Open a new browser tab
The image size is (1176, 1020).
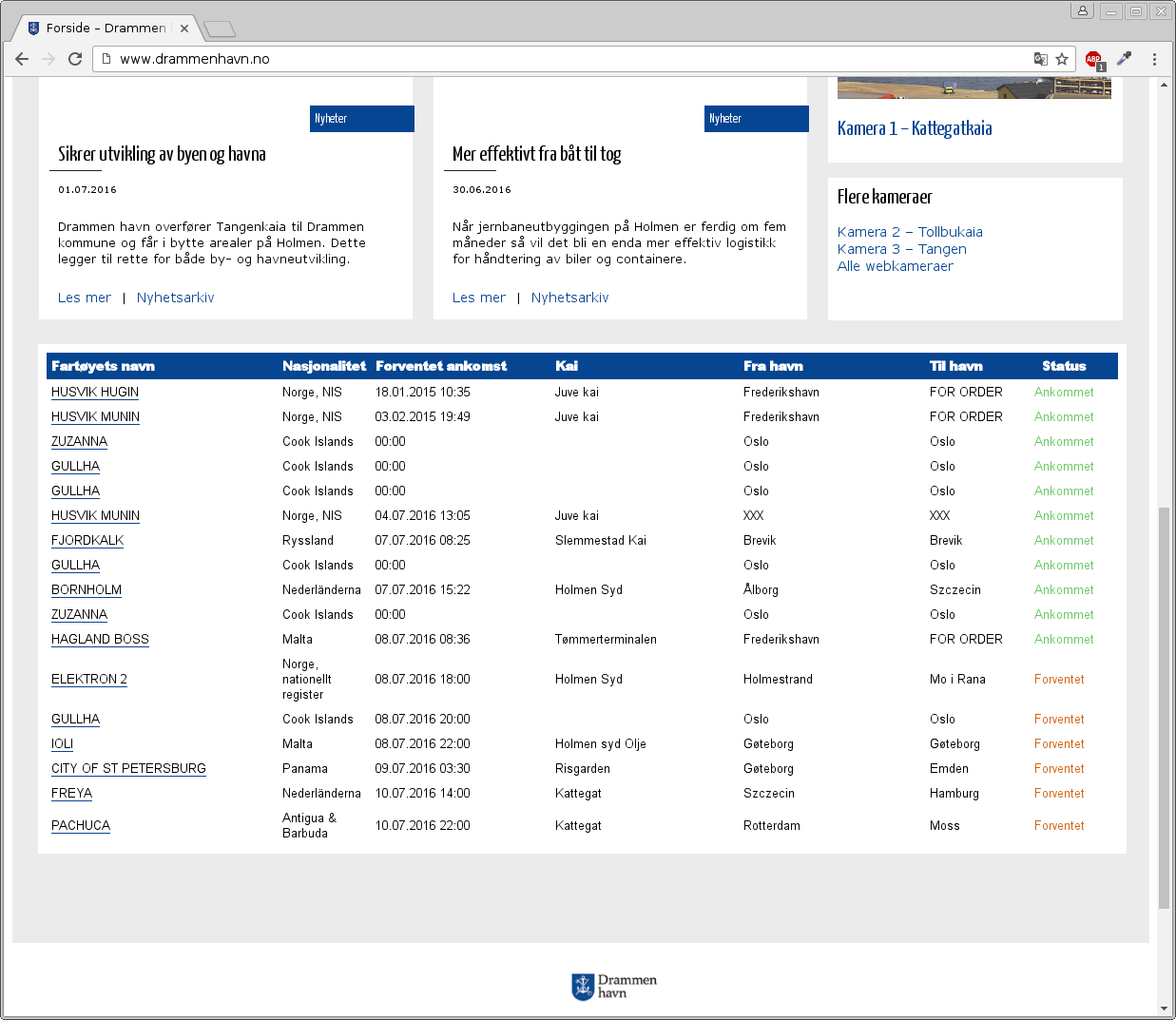coord(220,29)
